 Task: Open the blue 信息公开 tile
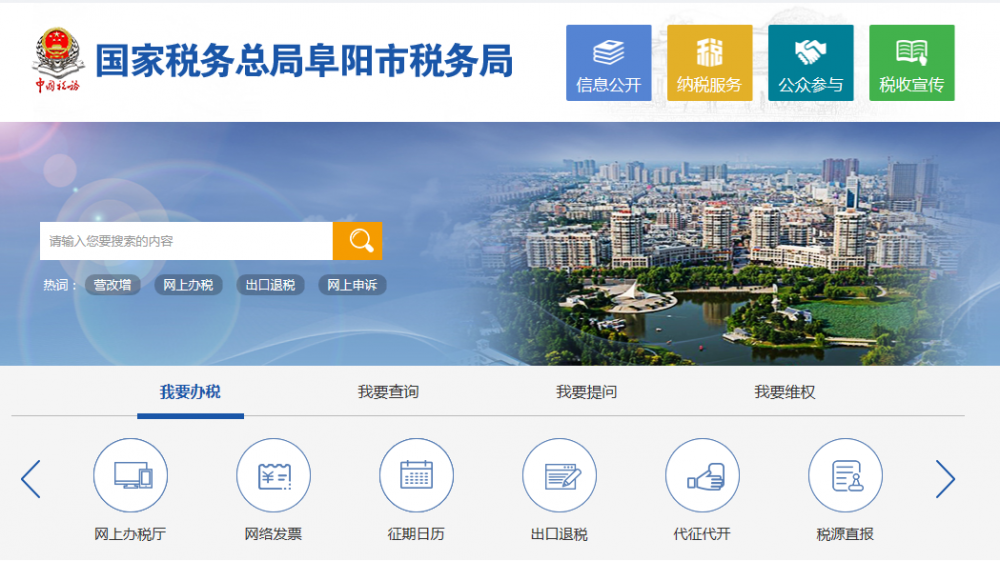click(x=608, y=63)
